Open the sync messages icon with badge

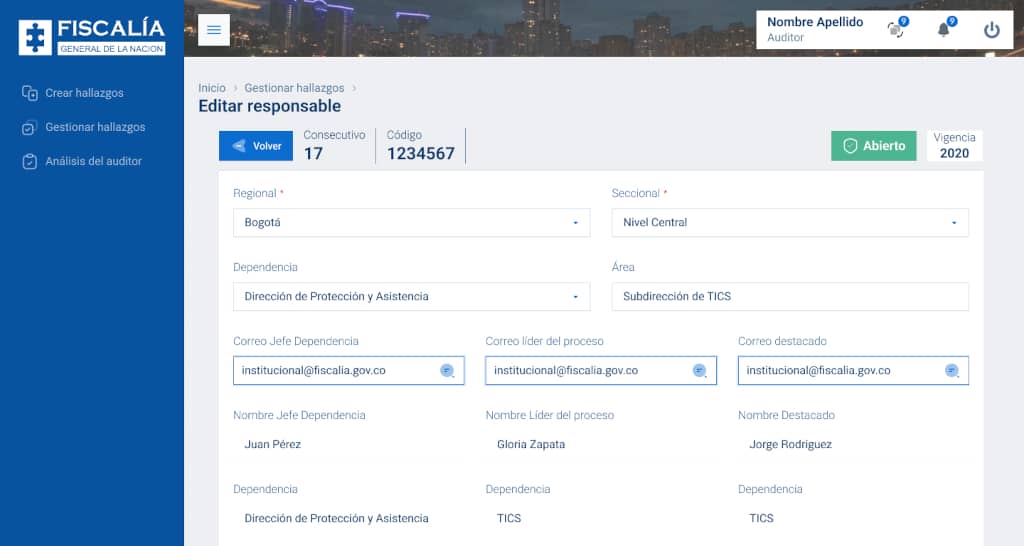pos(895,30)
